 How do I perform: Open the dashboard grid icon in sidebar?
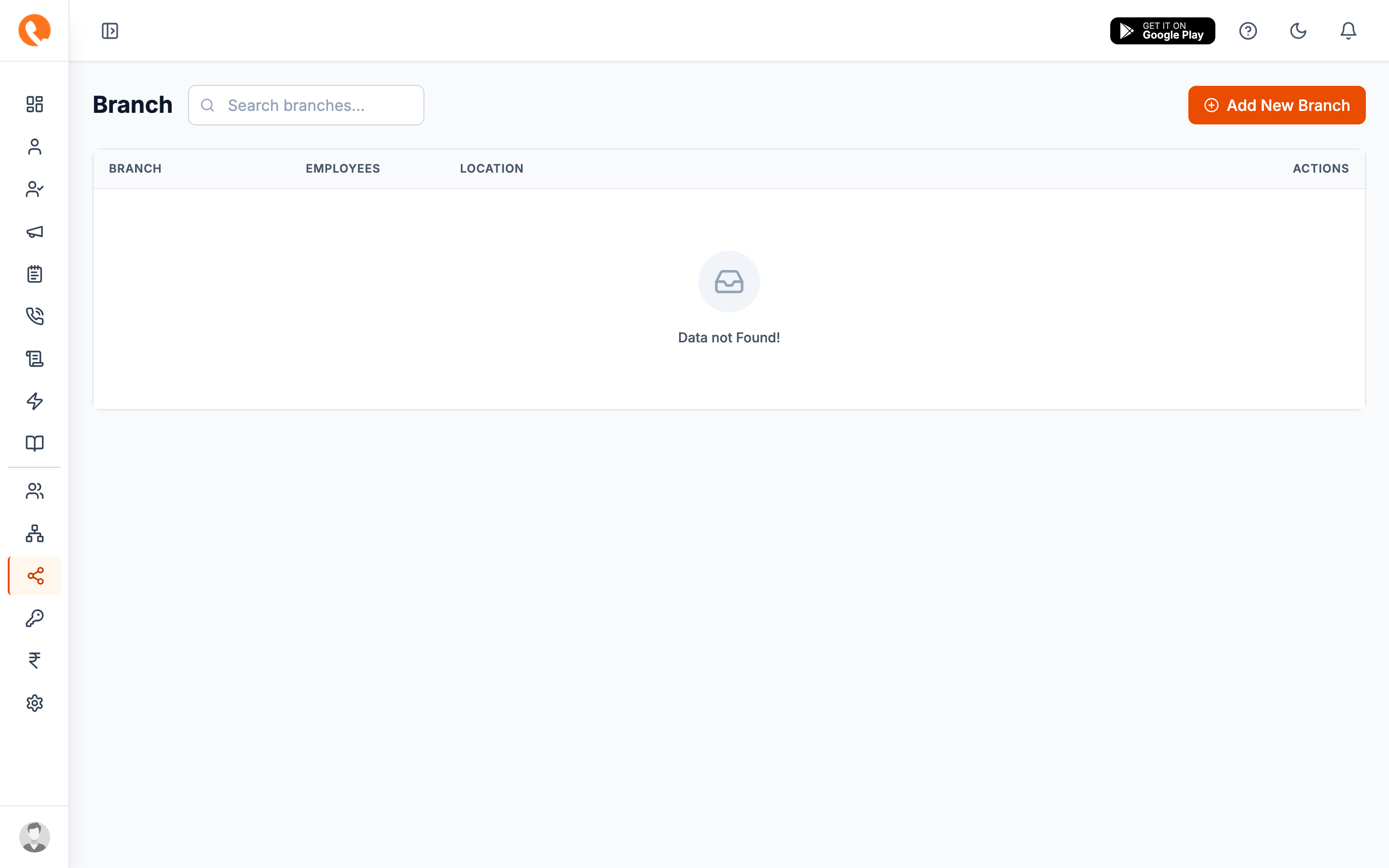pyautogui.click(x=34, y=104)
